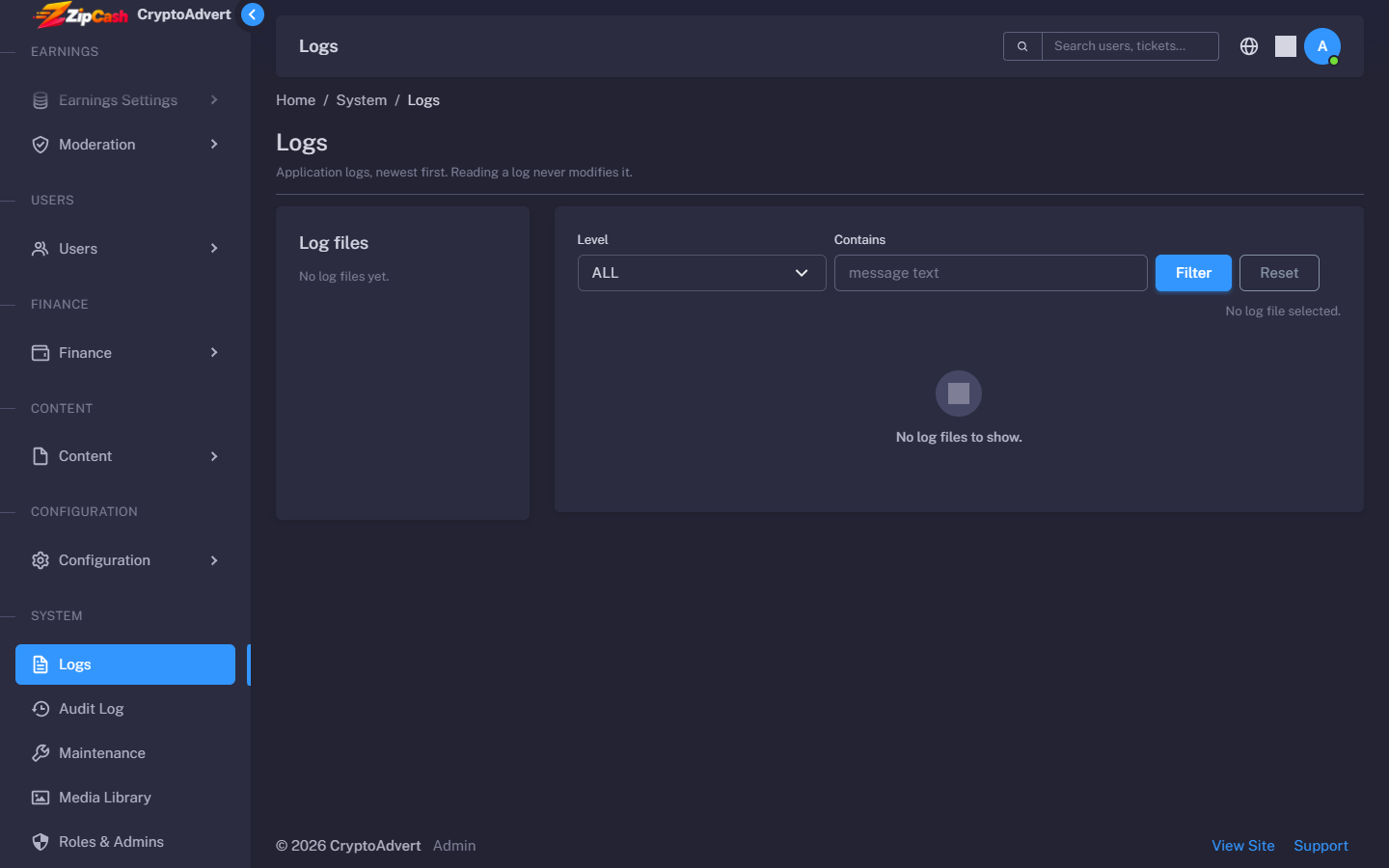Expand the Finance submenu chevron
Image resolution: width=1389 pixels, height=868 pixels.
tap(214, 353)
